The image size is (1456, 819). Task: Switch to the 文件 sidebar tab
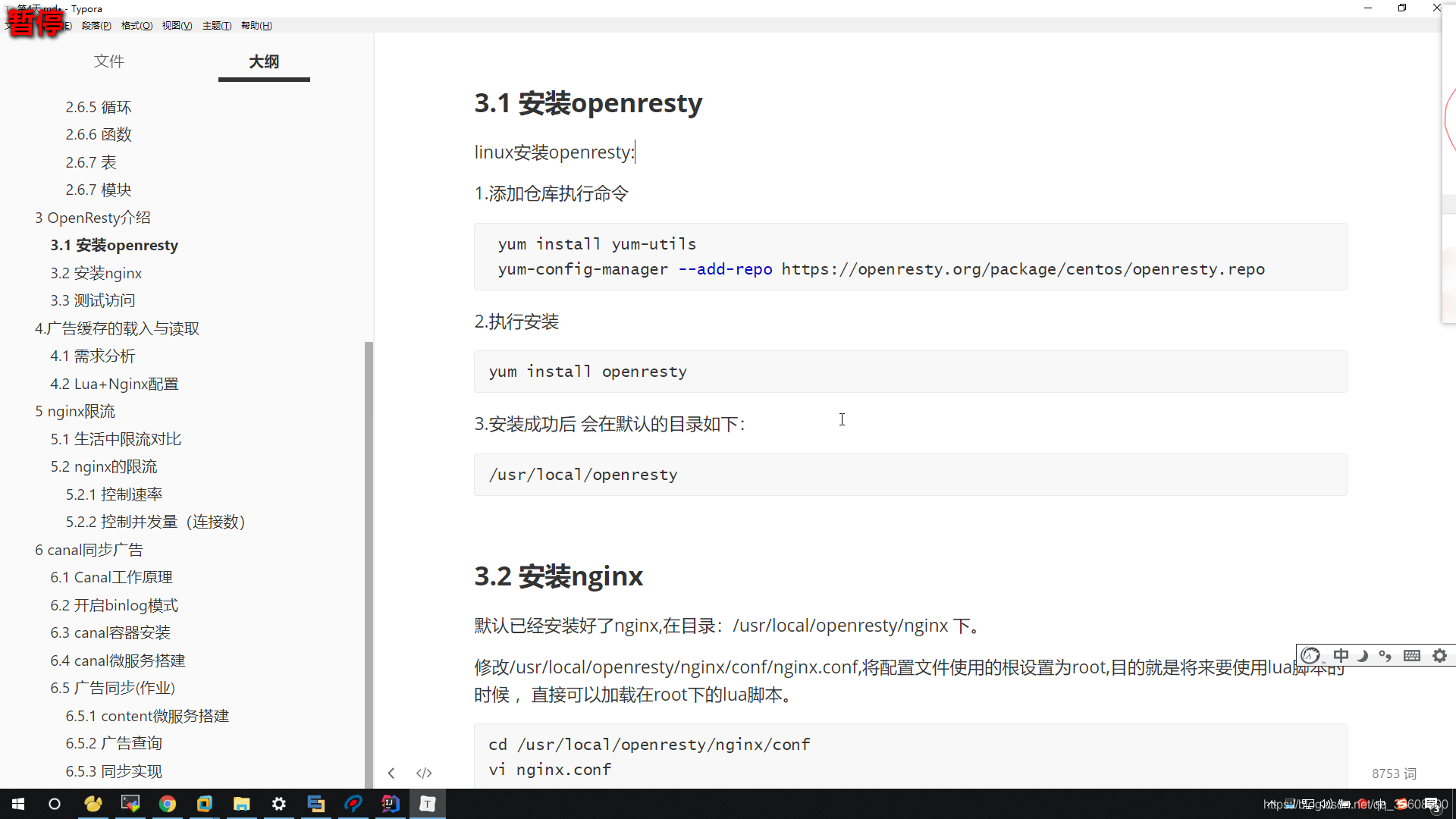109,61
